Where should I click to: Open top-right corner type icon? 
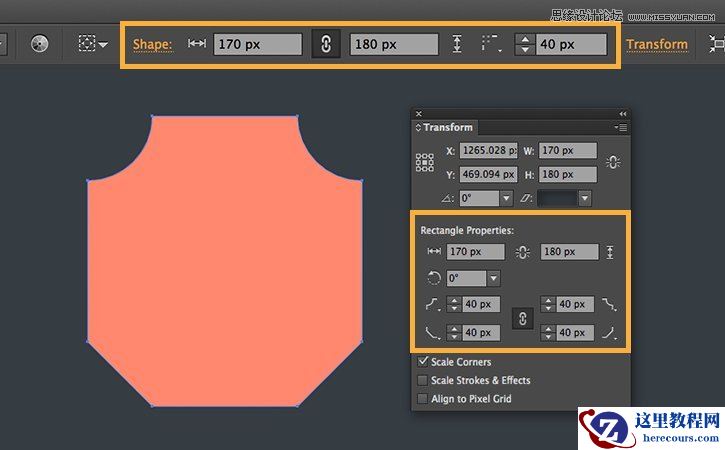[x=609, y=304]
